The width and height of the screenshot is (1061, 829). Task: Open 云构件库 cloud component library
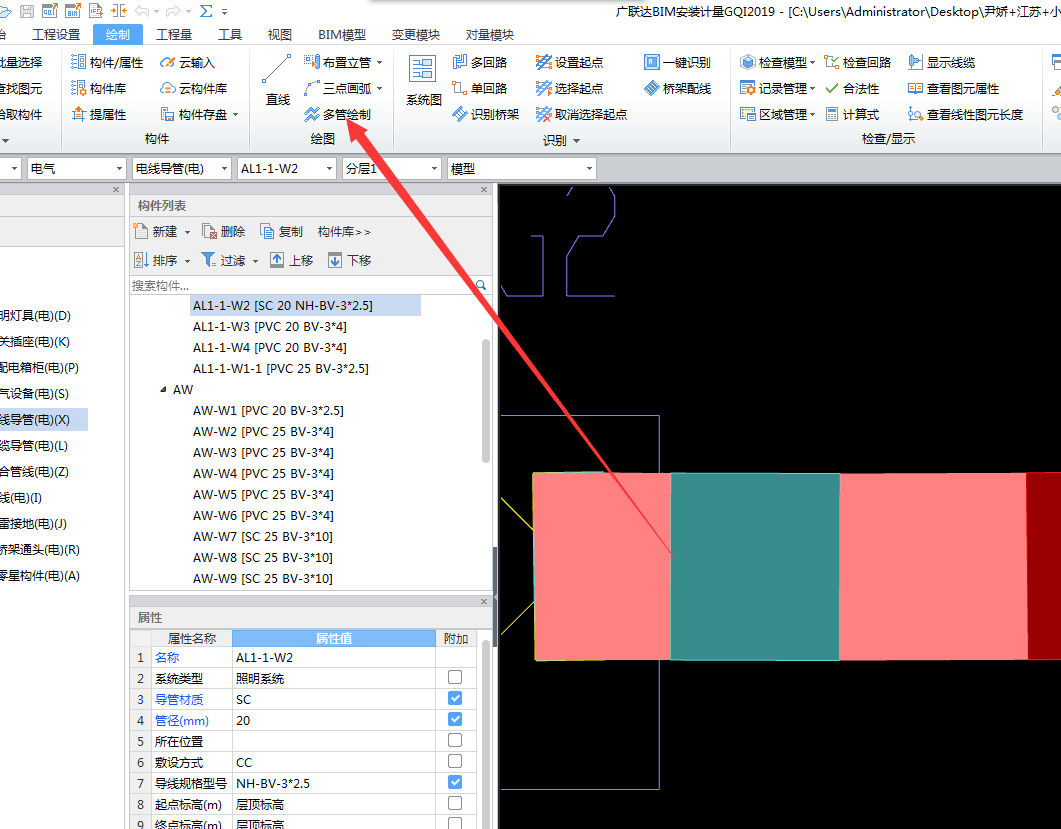[x=194, y=88]
